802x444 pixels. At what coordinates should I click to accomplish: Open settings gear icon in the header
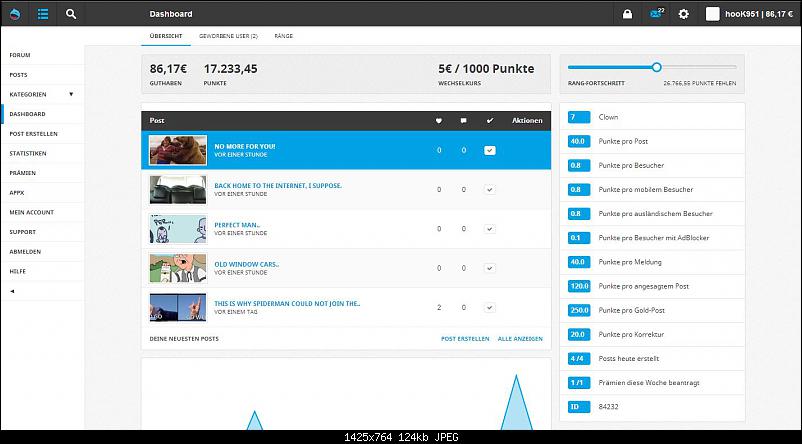click(684, 14)
